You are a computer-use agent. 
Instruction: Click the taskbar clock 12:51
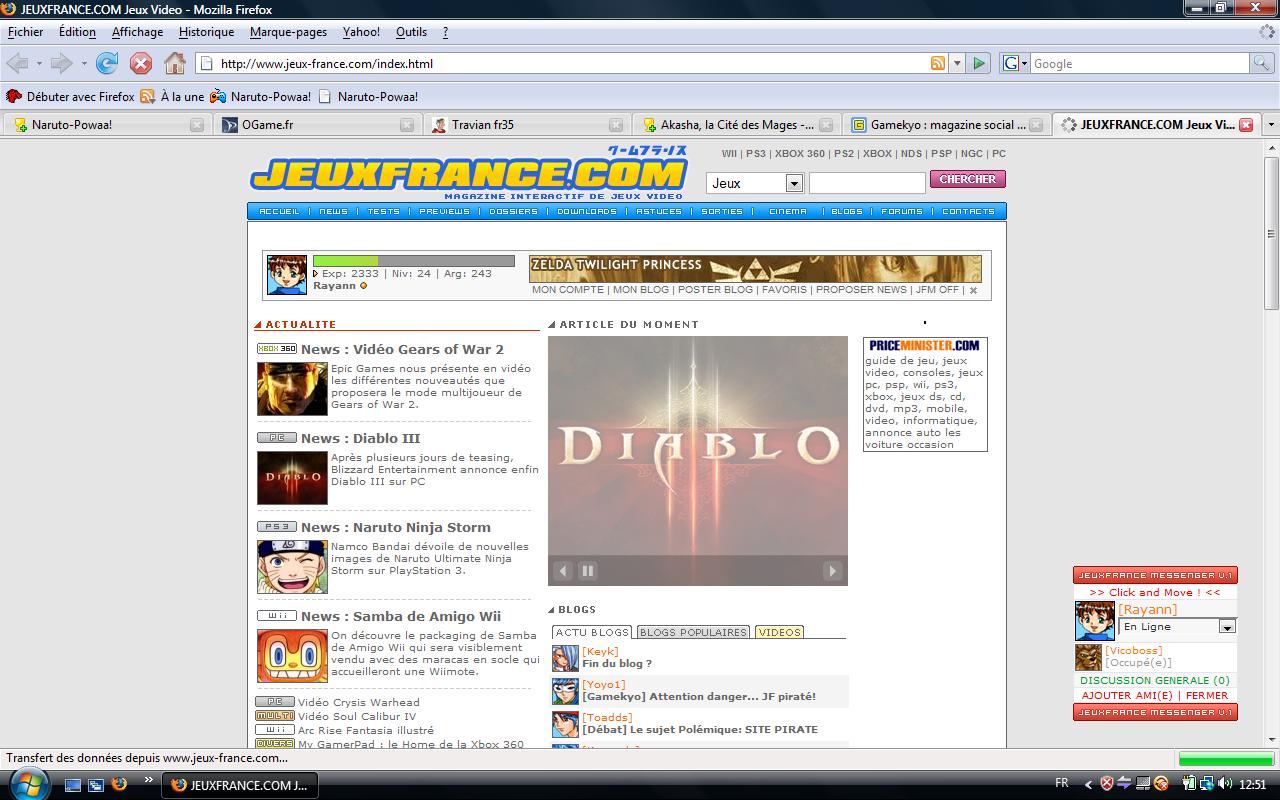click(1252, 784)
